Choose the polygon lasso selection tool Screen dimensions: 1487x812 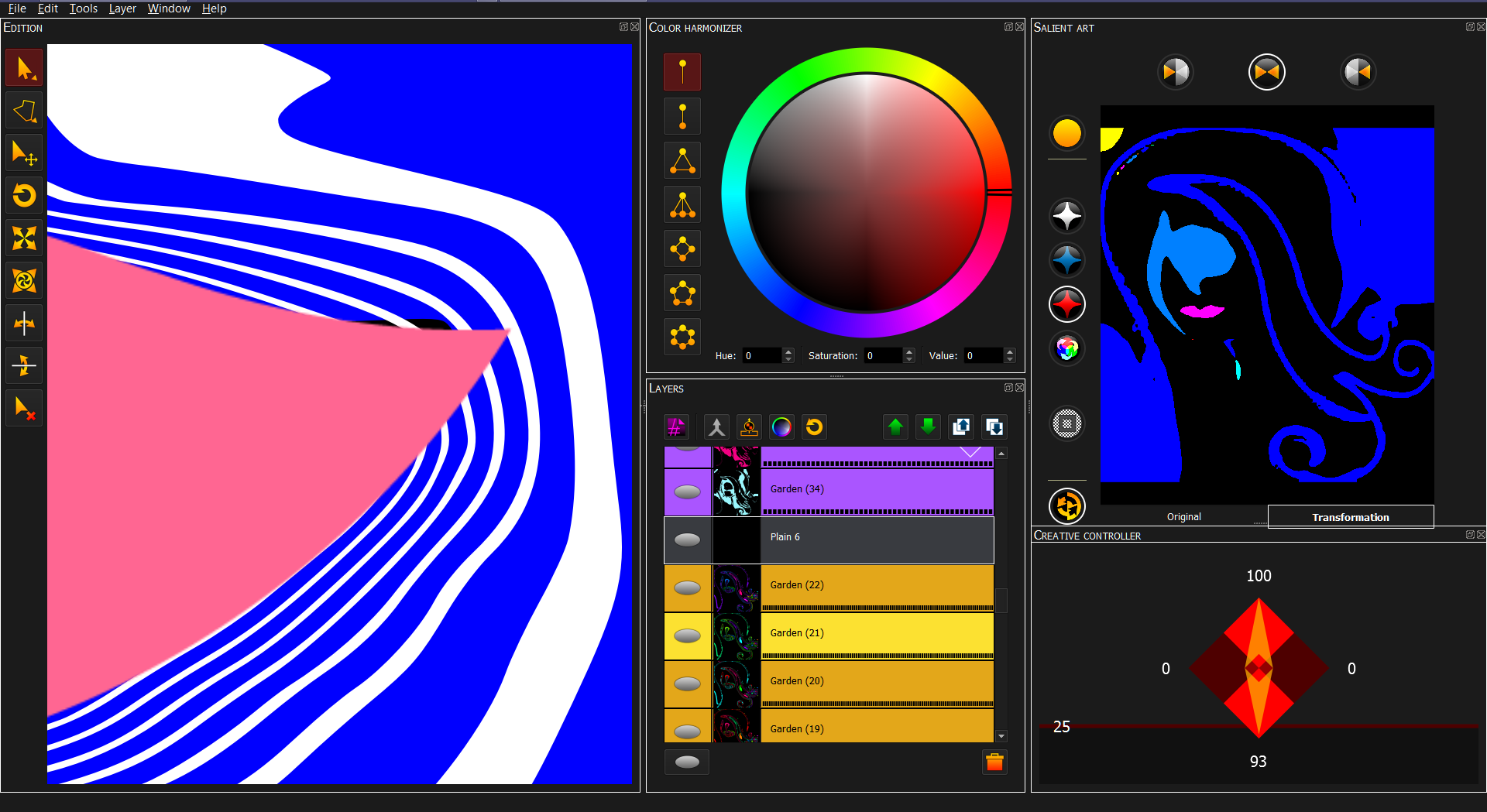(24, 111)
